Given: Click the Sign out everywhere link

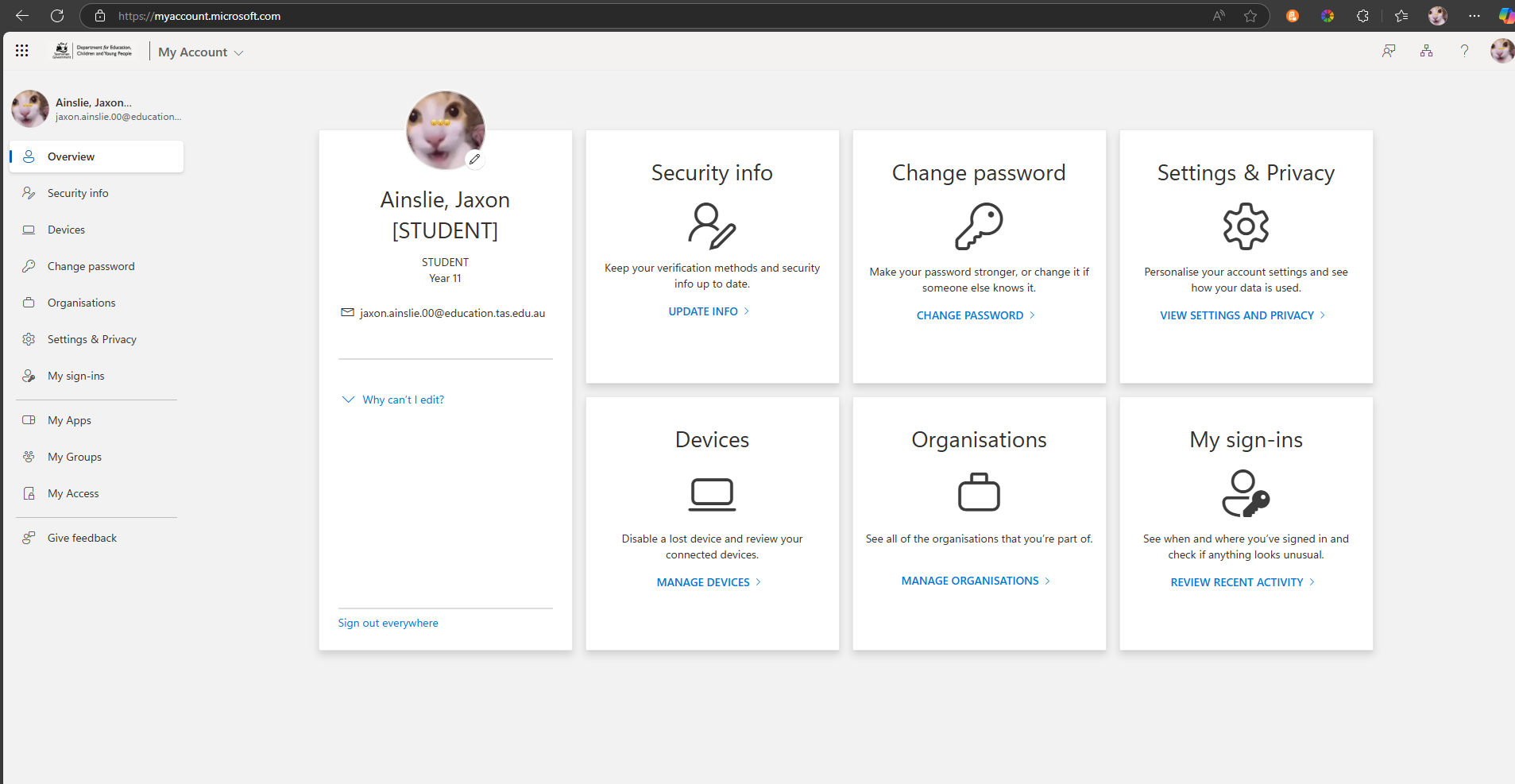Looking at the screenshot, I should 388,623.
